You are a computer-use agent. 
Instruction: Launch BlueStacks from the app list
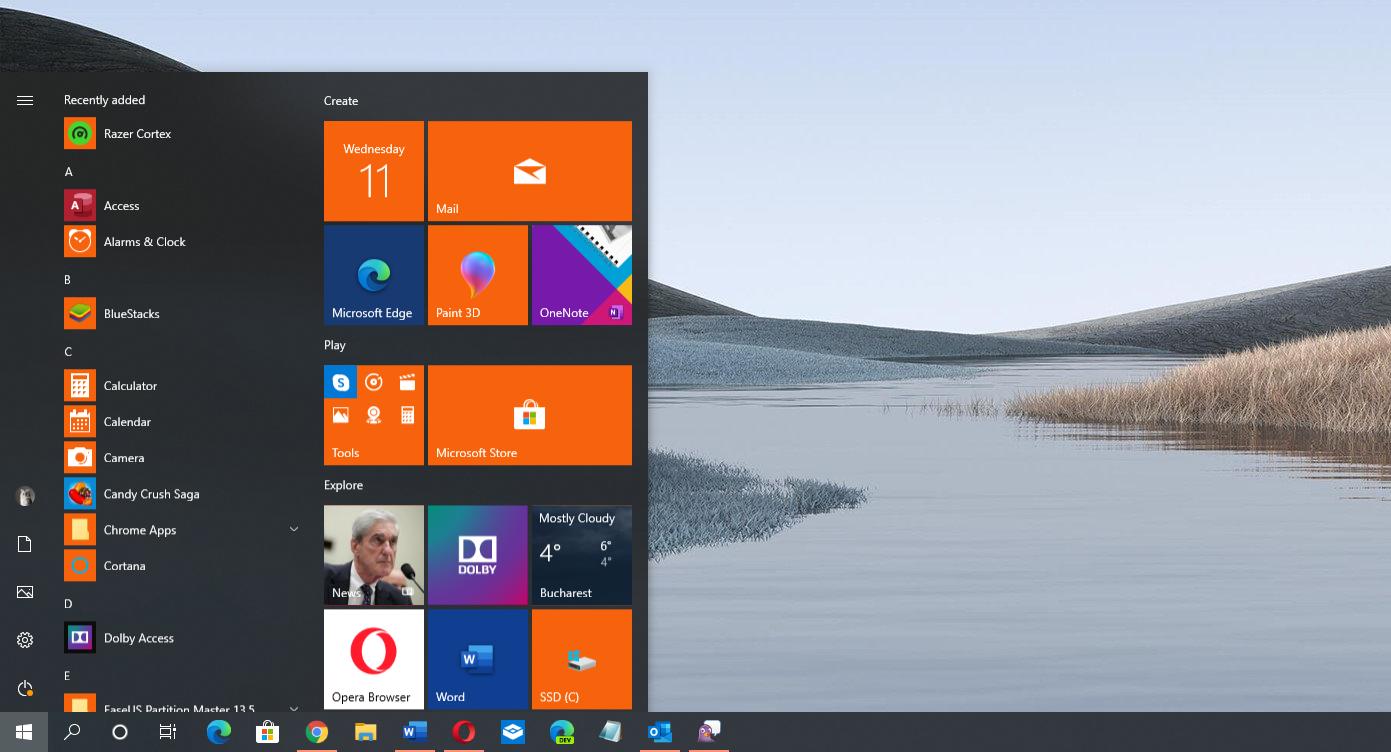click(183, 314)
